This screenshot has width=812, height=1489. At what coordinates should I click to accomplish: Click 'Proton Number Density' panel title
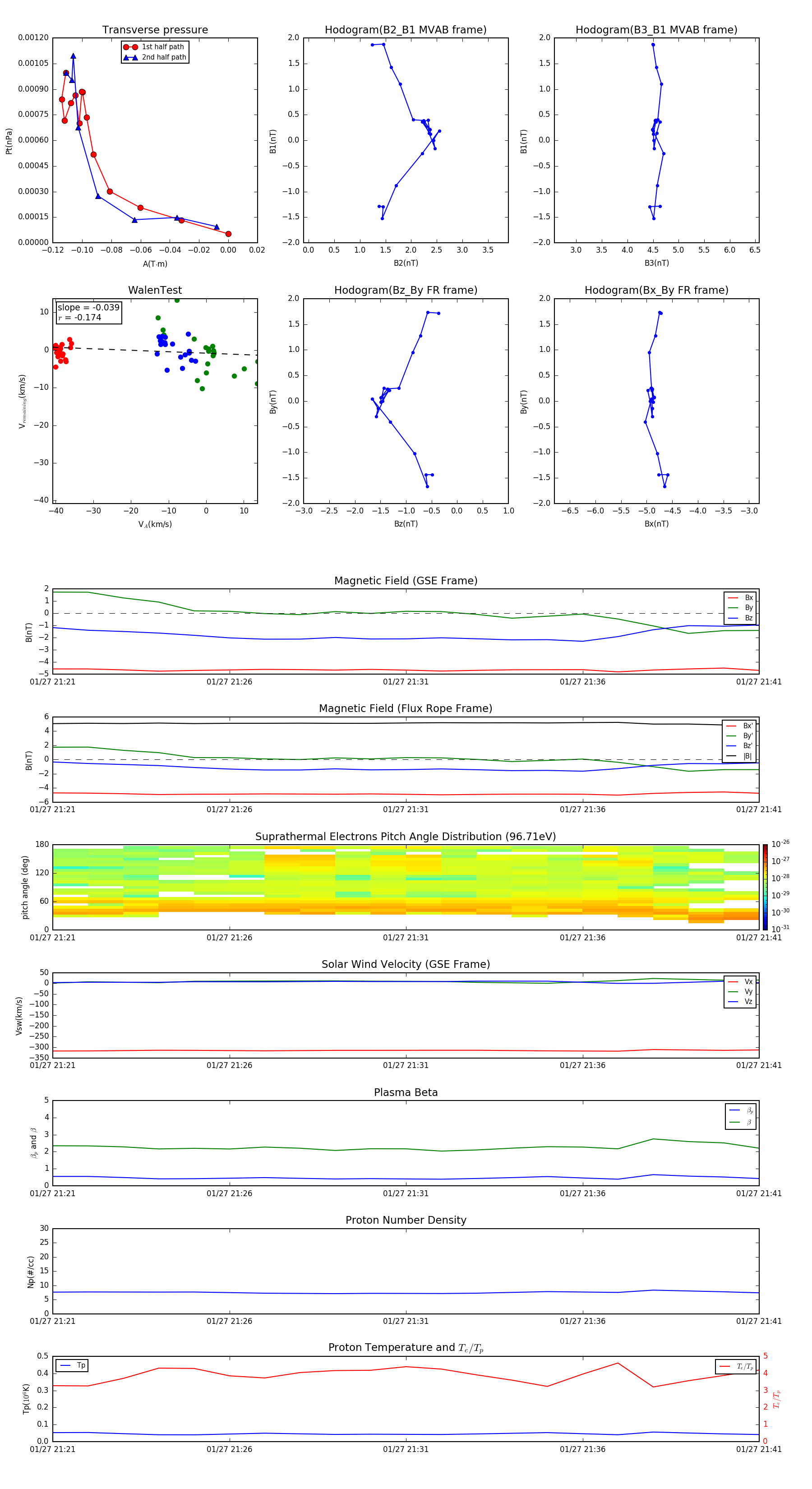tap(406, 1220)
